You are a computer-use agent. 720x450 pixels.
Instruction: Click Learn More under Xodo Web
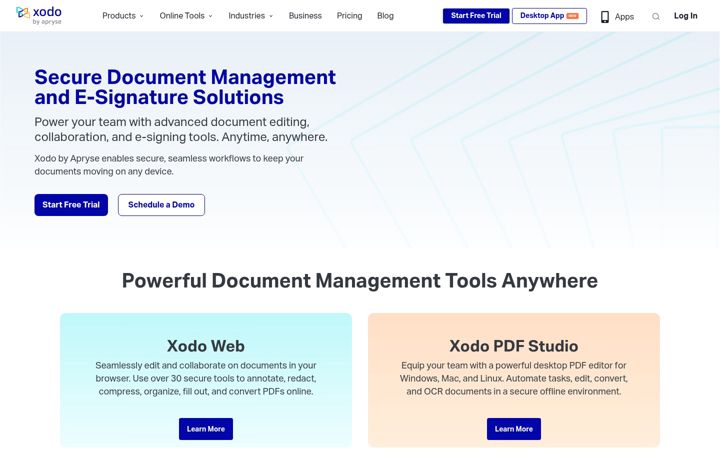pyautogui.click(x=206, y=429)
